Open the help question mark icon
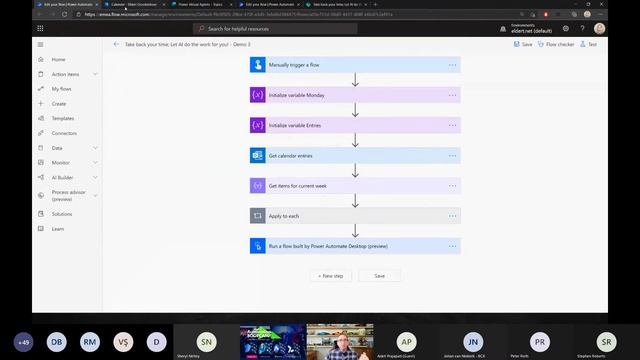Image resolution: width=640 pixels, height=360 pixels. pyautogui.click(x=582, y=28)
